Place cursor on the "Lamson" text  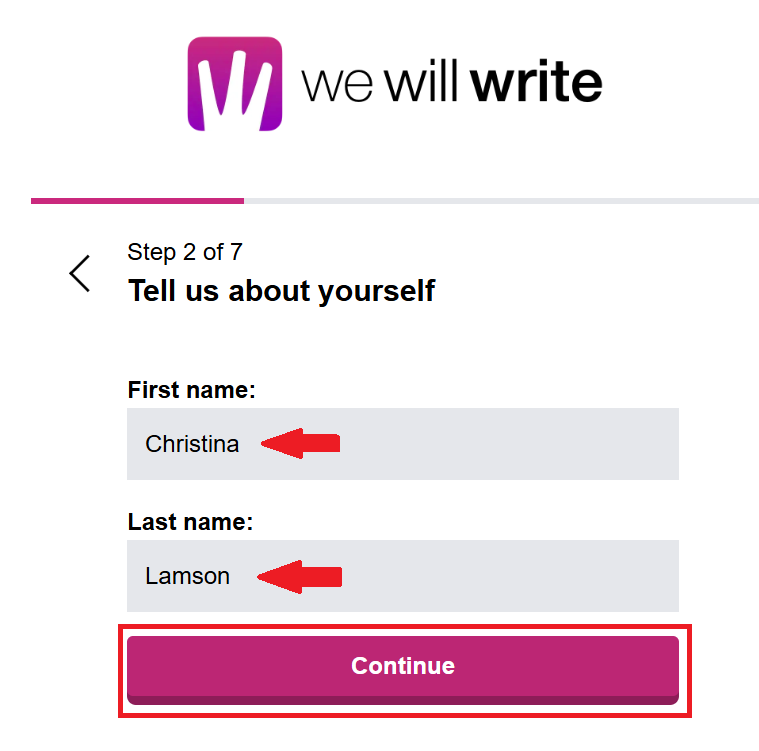click(x=187, y=576)
